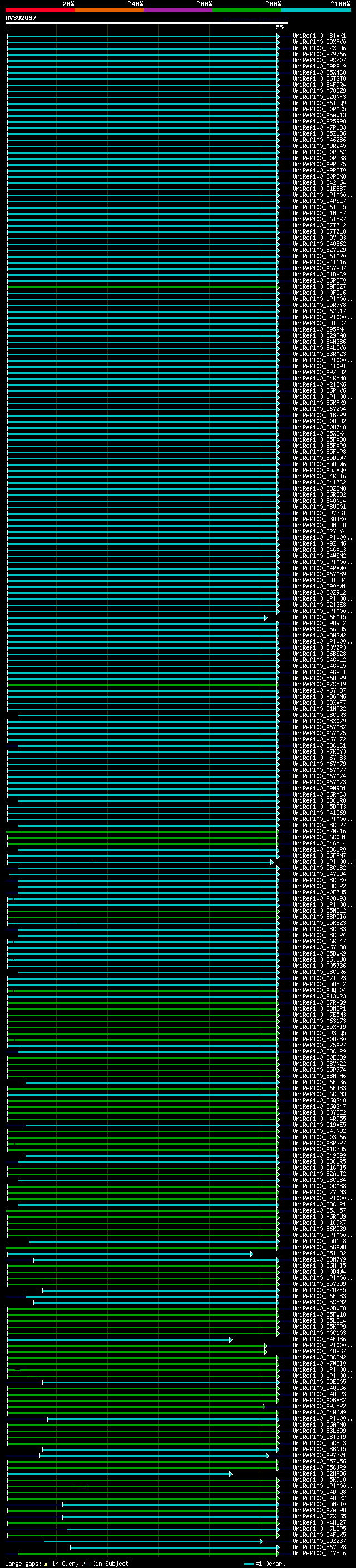Select label UniRef100_C1EE87
This screenshot has height=1568, width=356.
319,189
